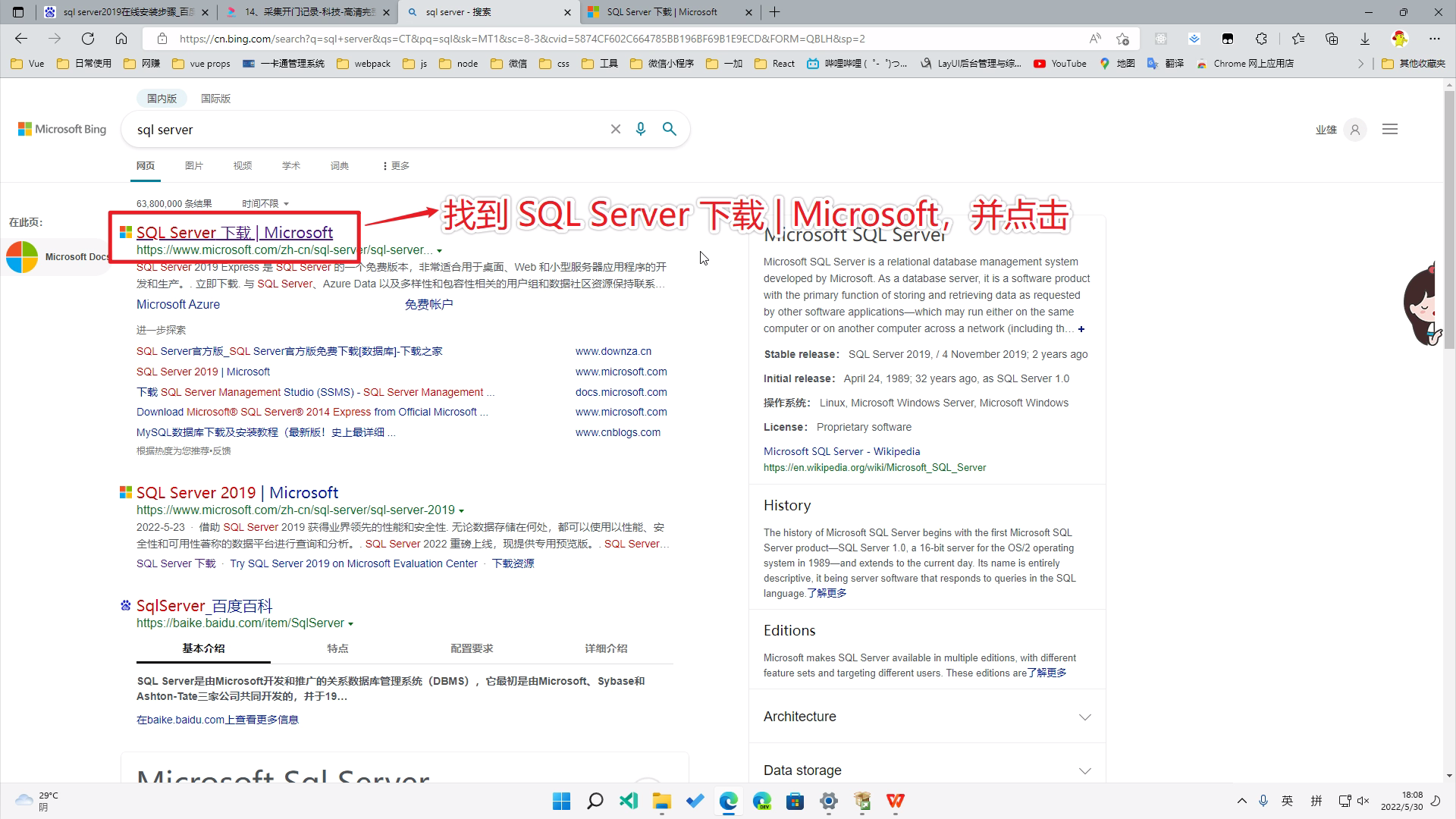This screenshot has width=1456, height=819.
Task: Open dropdown arrow beside sql-server-2019 URL
Action: coord(461,511)
